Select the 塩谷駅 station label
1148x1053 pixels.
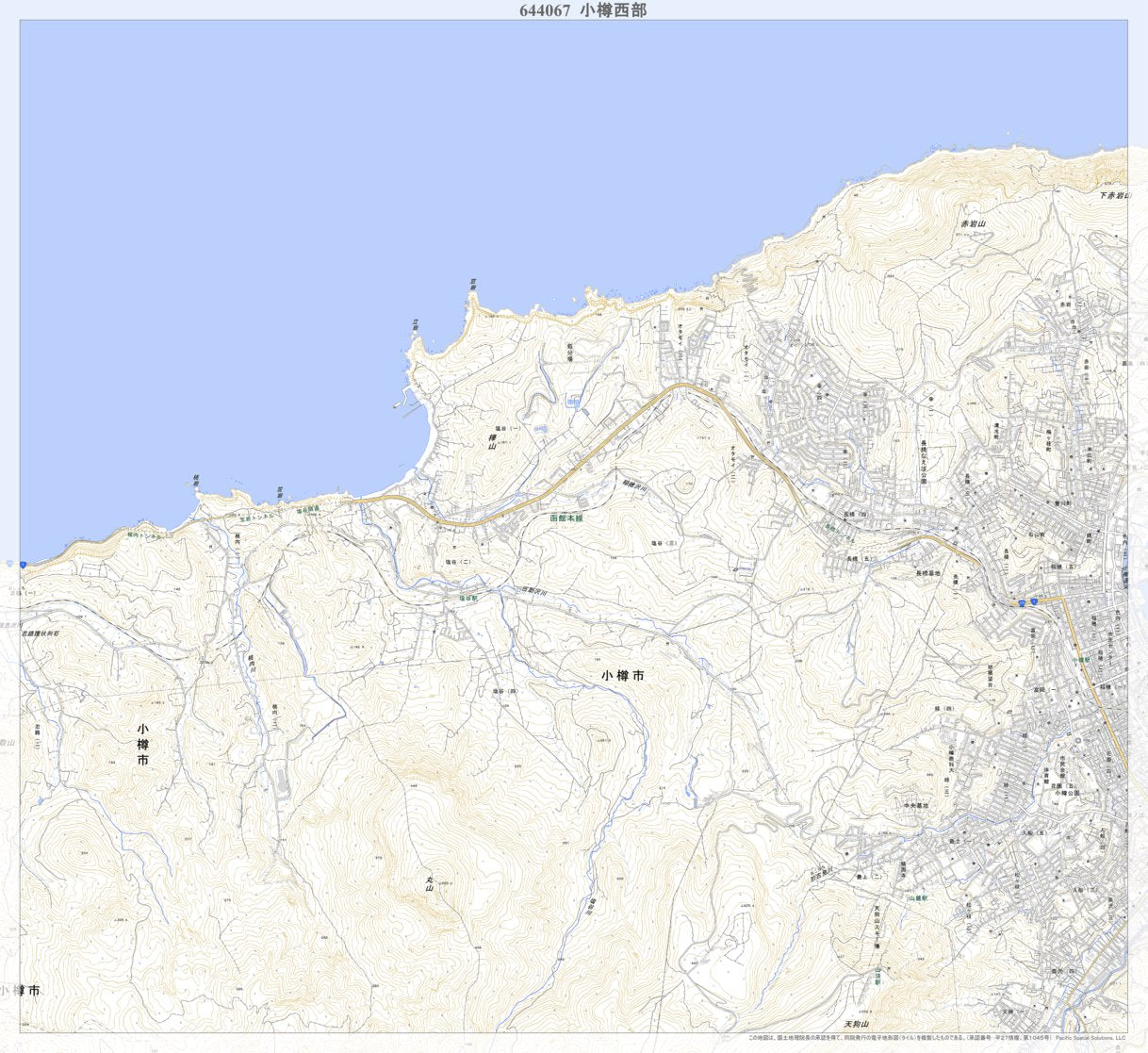pos(468,597)
